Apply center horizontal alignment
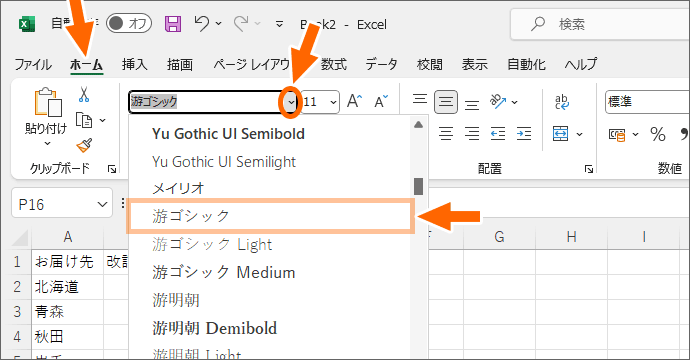This screenshot has height=360, width=690. click(x=446, y=134)
